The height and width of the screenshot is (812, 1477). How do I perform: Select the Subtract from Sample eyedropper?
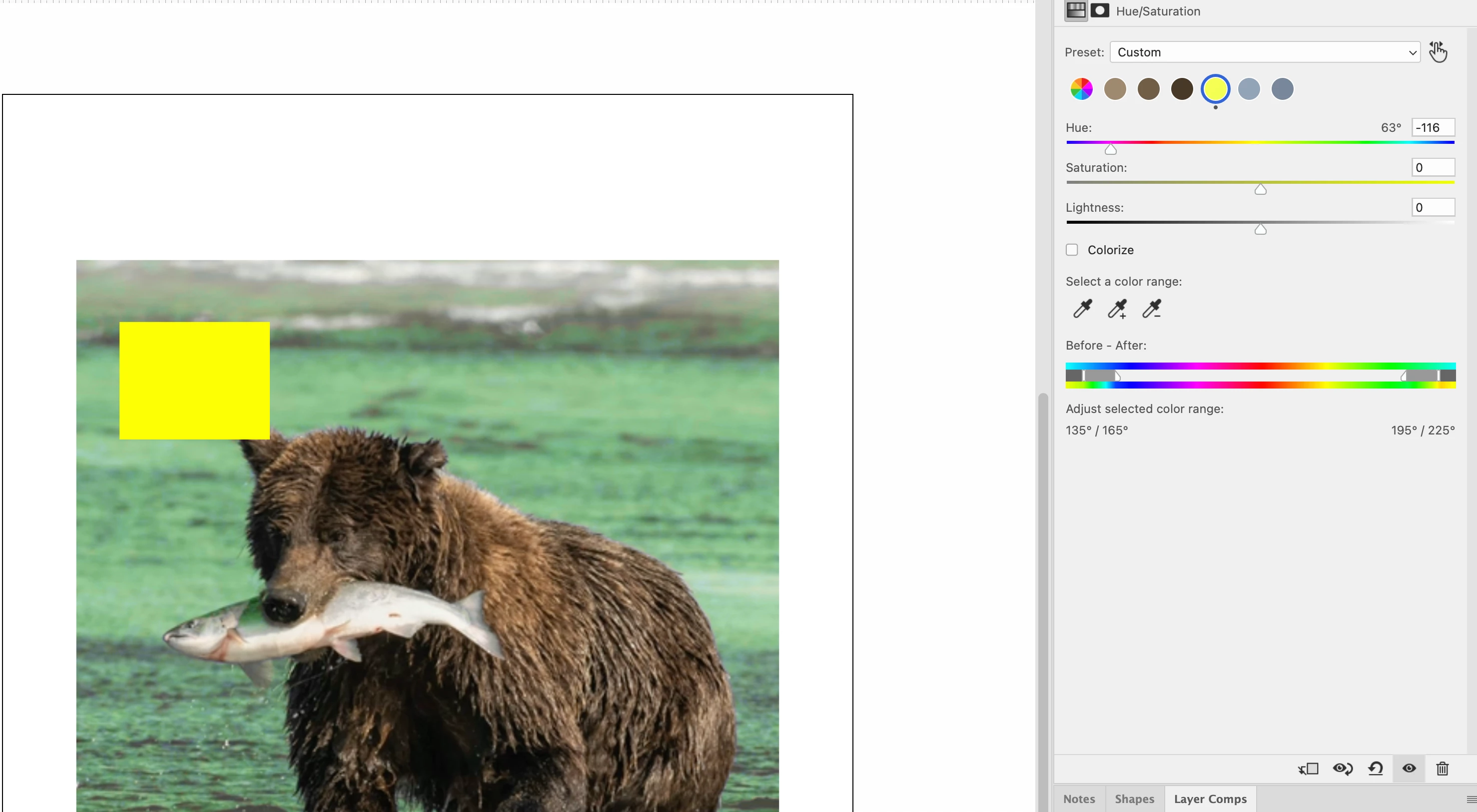pyautogui.click(x=1151, y=309)
